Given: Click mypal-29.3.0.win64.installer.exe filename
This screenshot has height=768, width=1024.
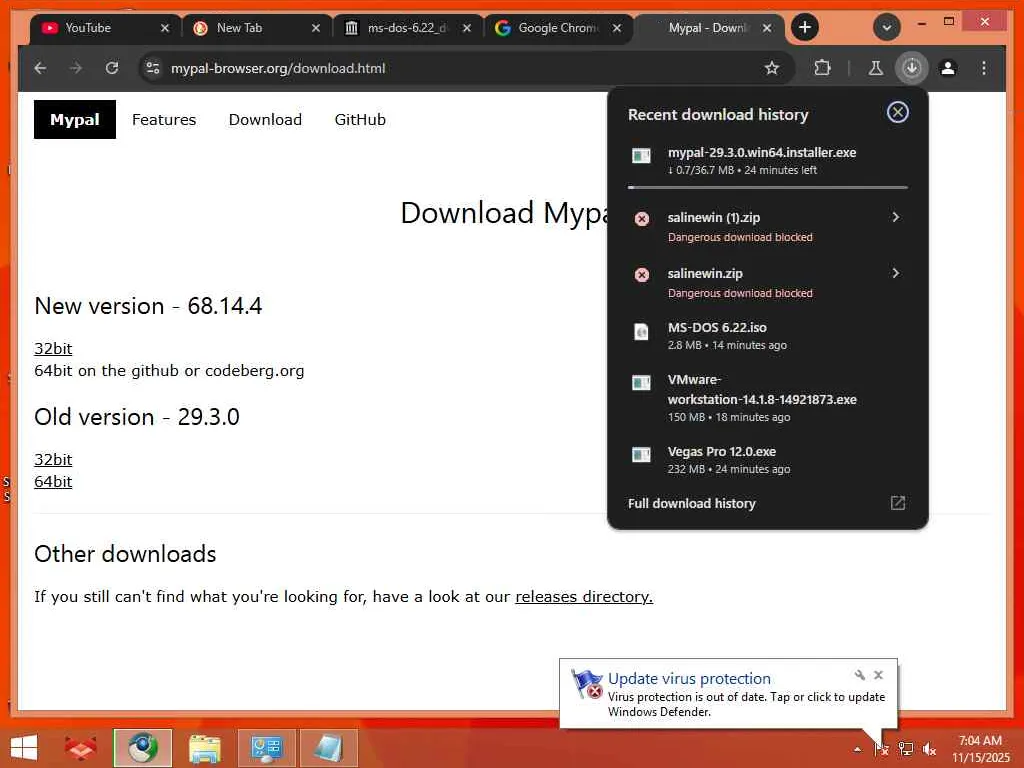Looking at the screenshot, I should coord(761,152).
